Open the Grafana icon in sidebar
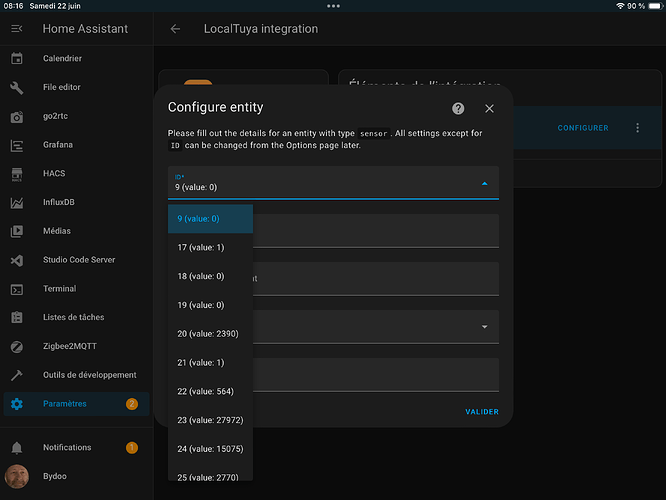This screenshot has width=666, height=500. (x=17, y=145)
